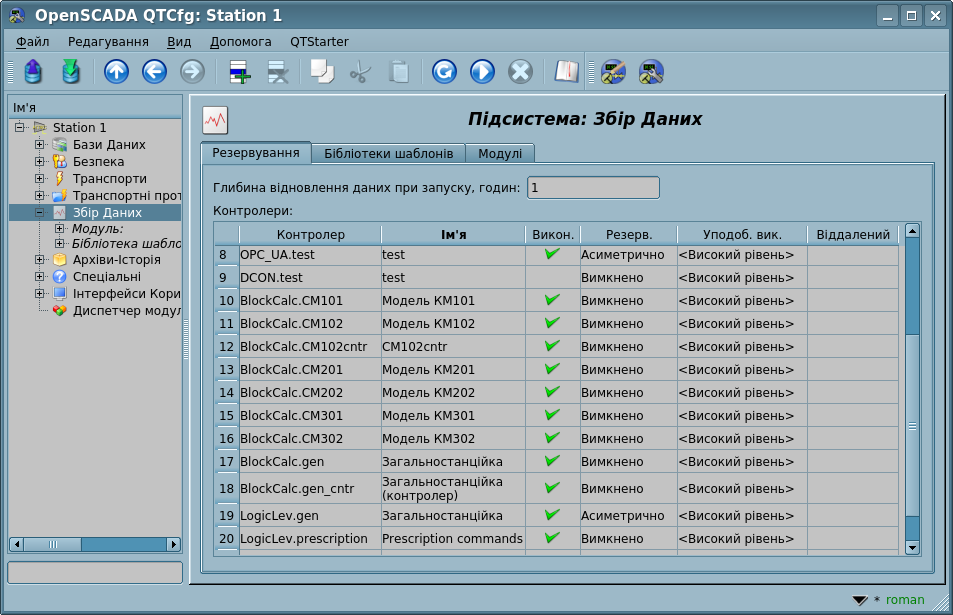Viewport: 953px width, 615px height.
Task: Switch to the Бібліотеки шаблонів tab
Action: (389, 153)
